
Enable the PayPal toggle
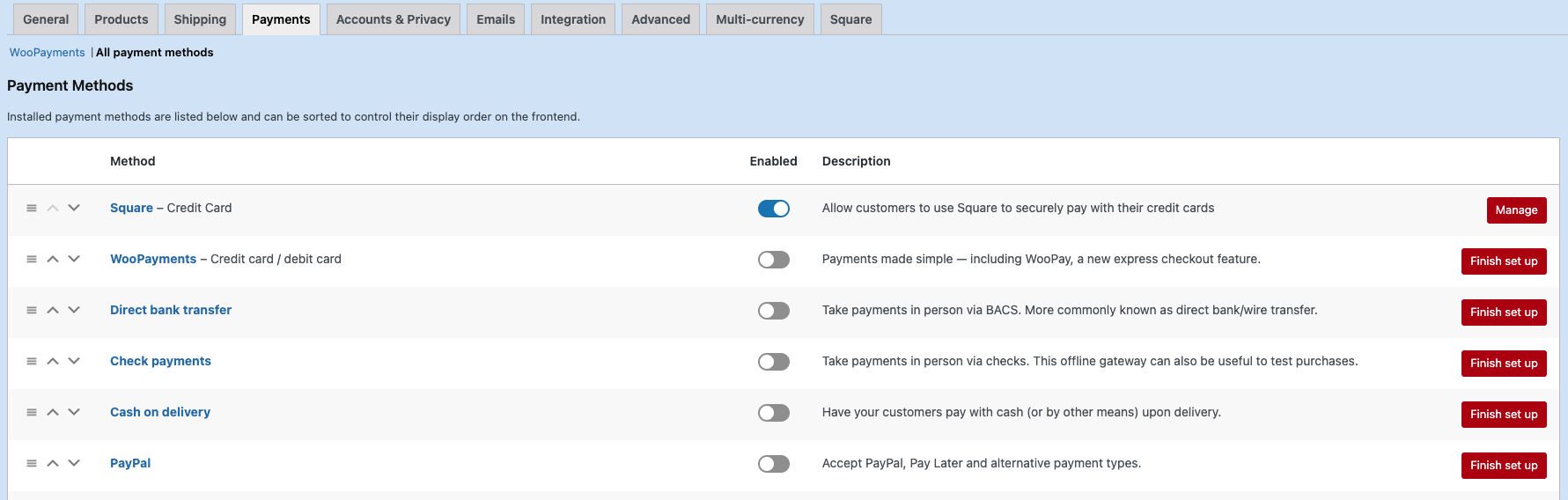(x=774, y=464)
